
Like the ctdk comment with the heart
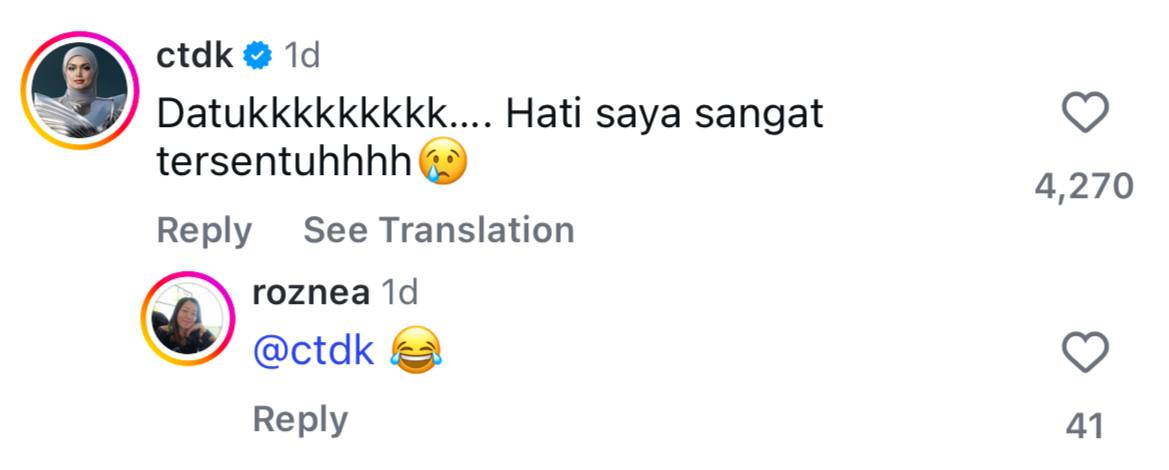pyautogui.click(x=1084, y=113)
